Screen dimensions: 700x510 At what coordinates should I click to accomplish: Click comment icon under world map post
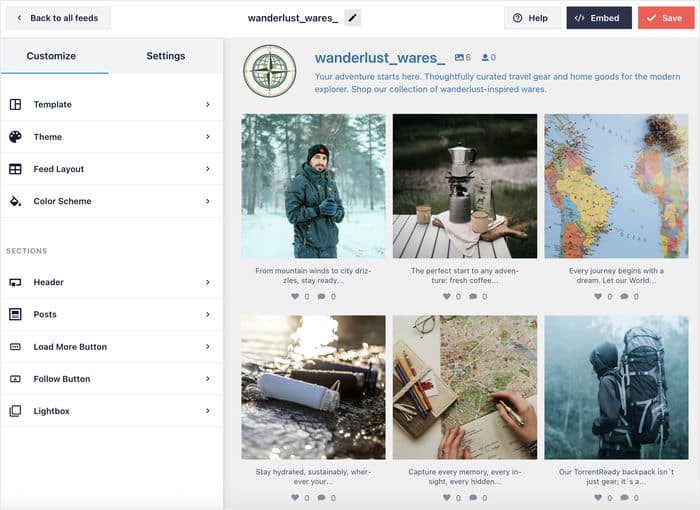[x=625, y=296]
